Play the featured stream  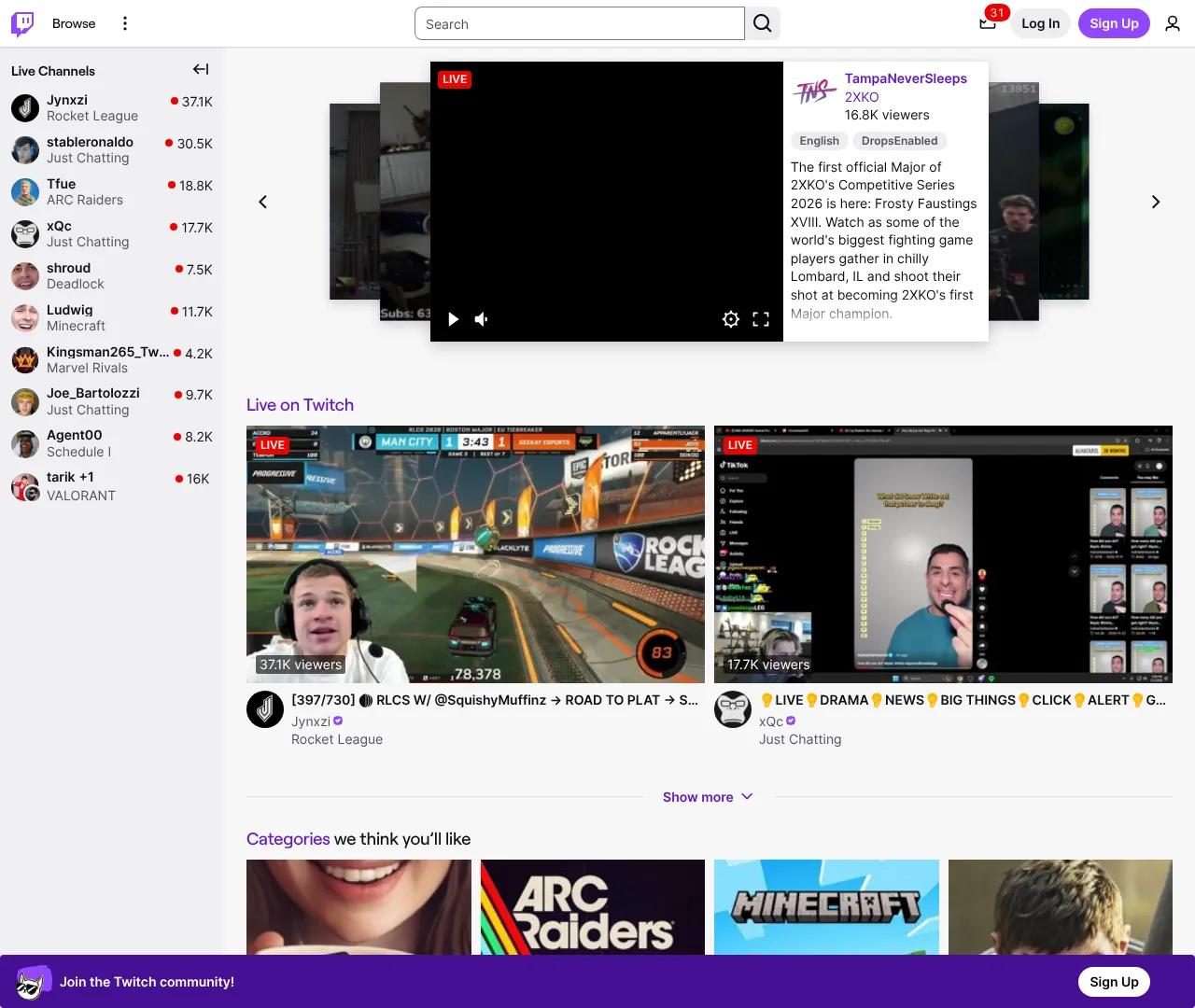453,318
